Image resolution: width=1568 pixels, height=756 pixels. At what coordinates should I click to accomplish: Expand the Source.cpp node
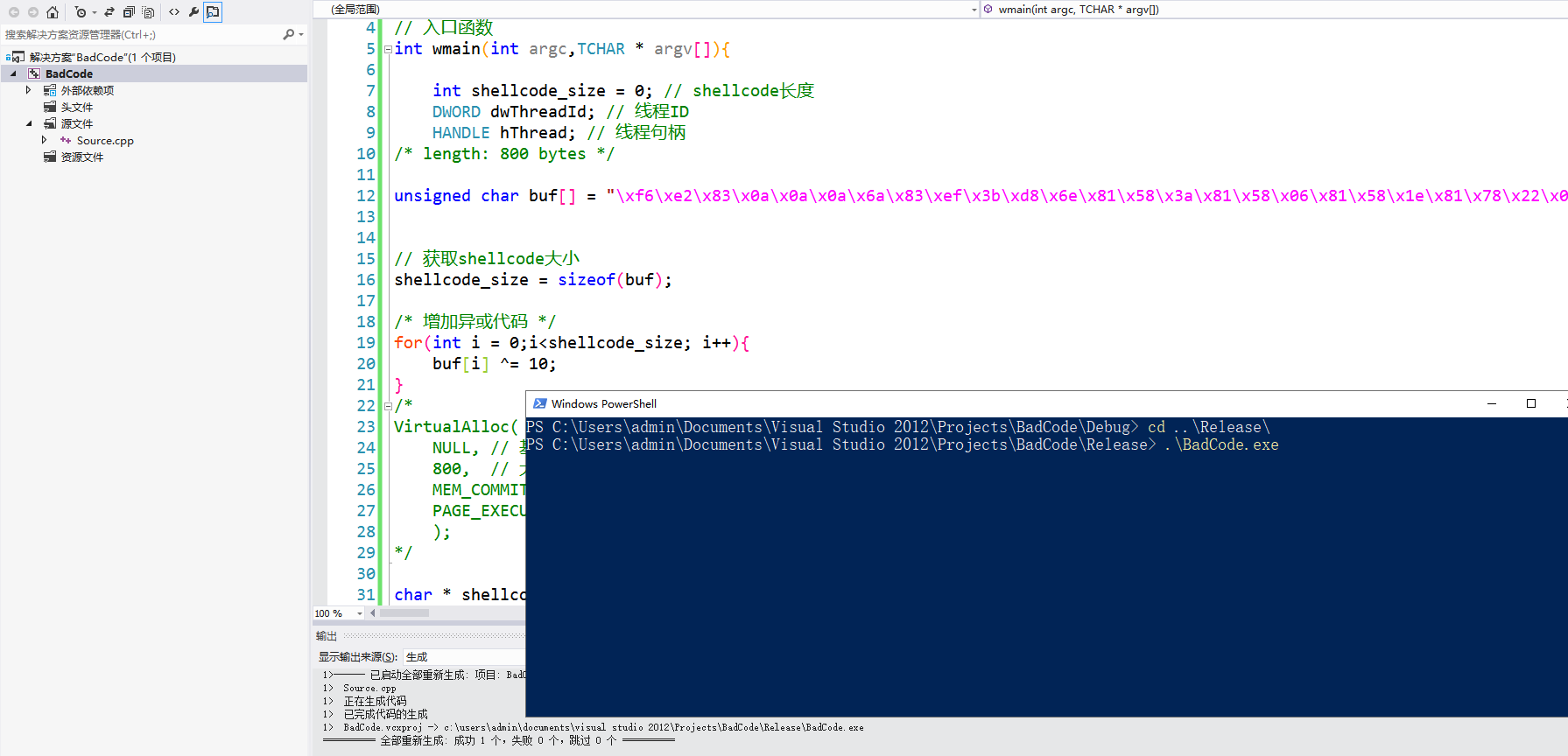45,140
